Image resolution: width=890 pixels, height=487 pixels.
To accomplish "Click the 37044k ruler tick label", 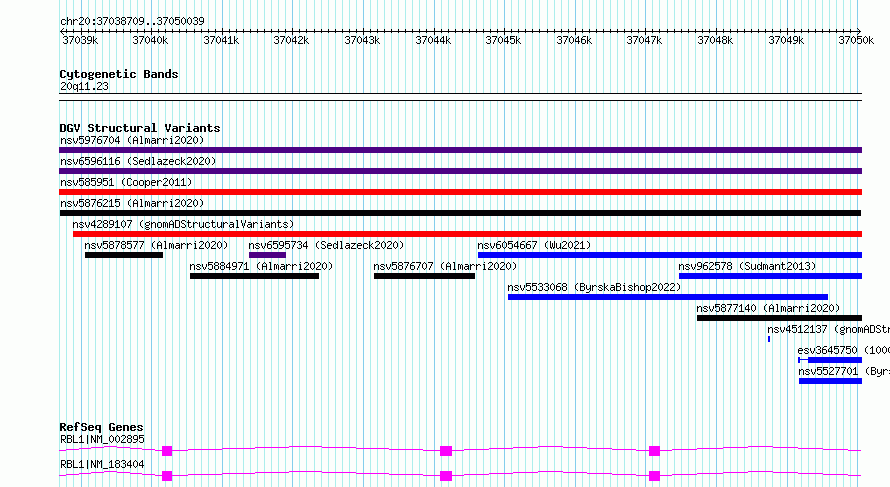I will 433,40.
